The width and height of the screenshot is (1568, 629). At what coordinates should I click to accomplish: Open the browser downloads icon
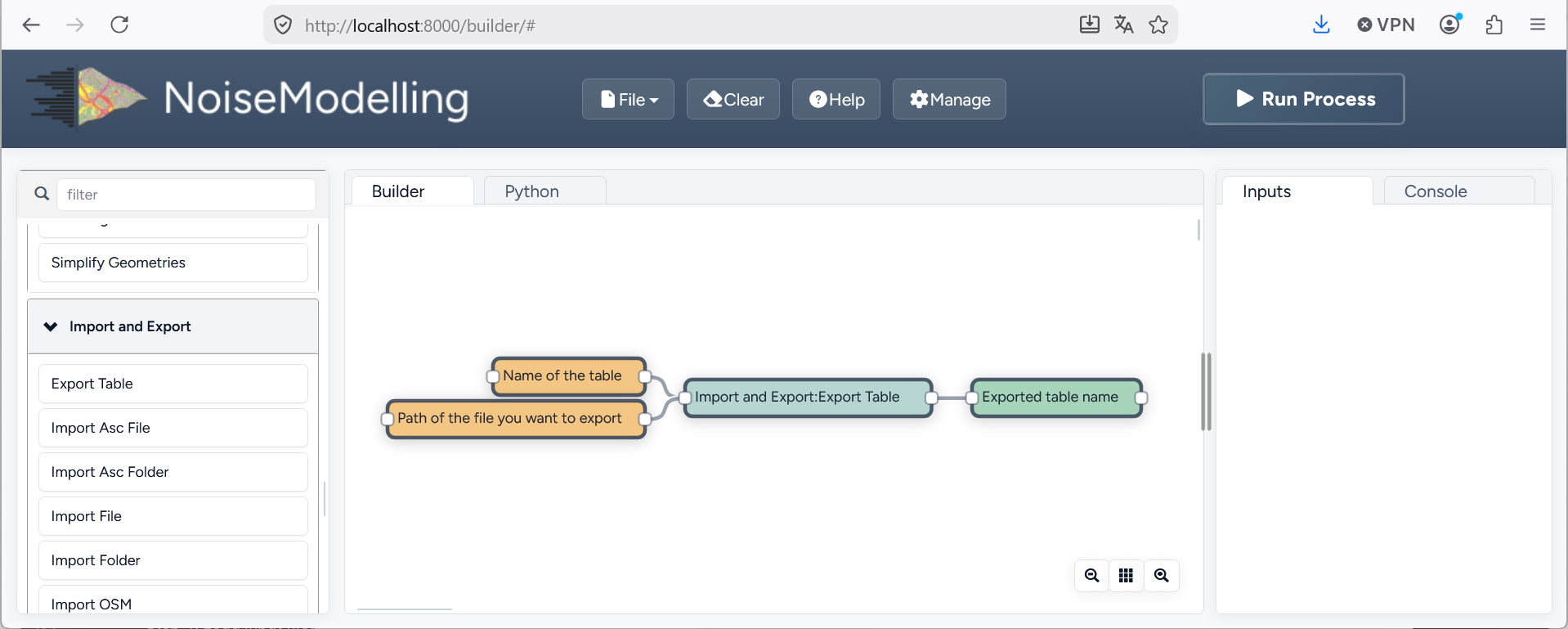1321,25
